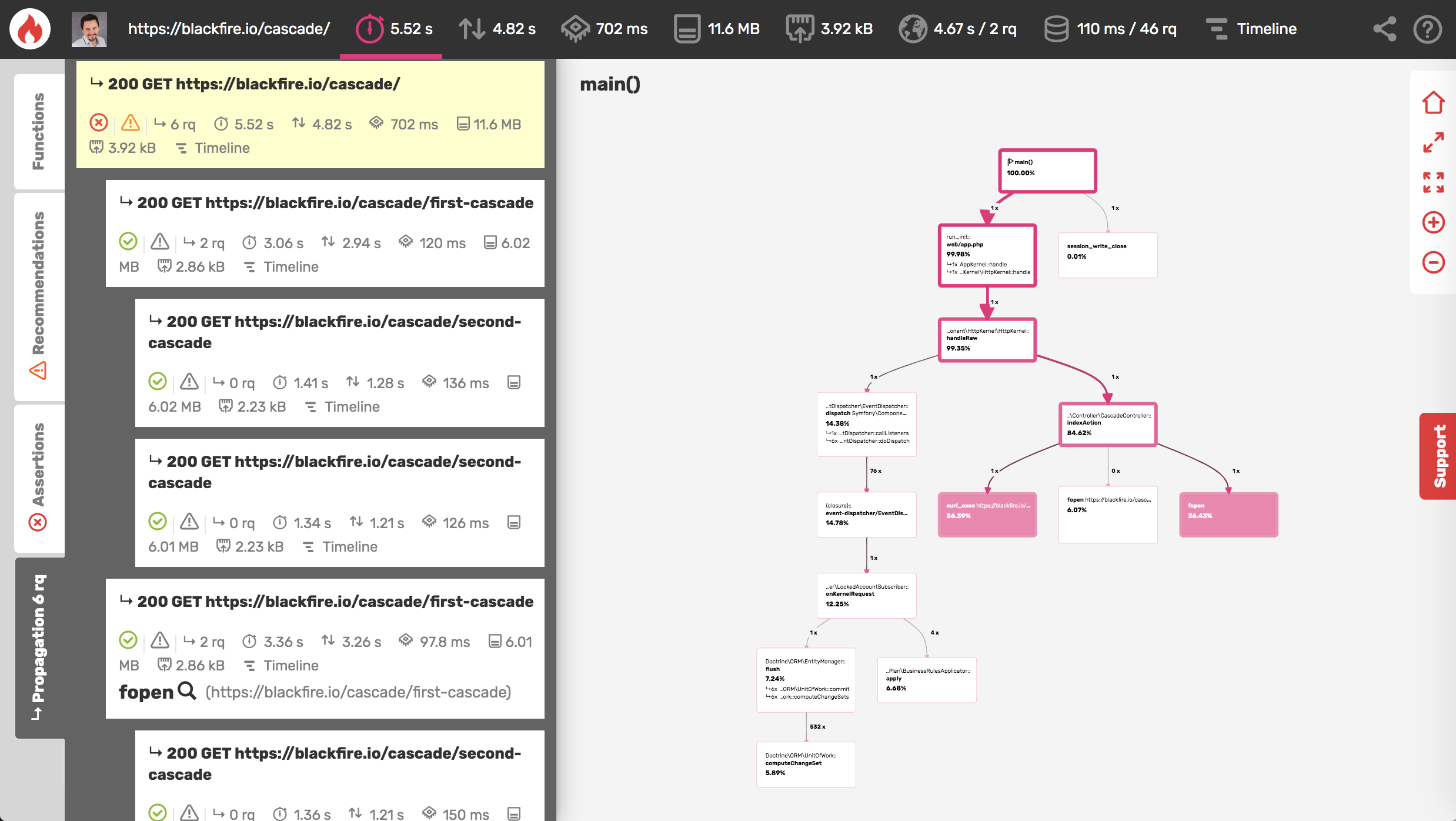Open the help question mark icon
The height and width of the screenshot is (821, 1456).
pyautogui.click(x=1429, y=28)
